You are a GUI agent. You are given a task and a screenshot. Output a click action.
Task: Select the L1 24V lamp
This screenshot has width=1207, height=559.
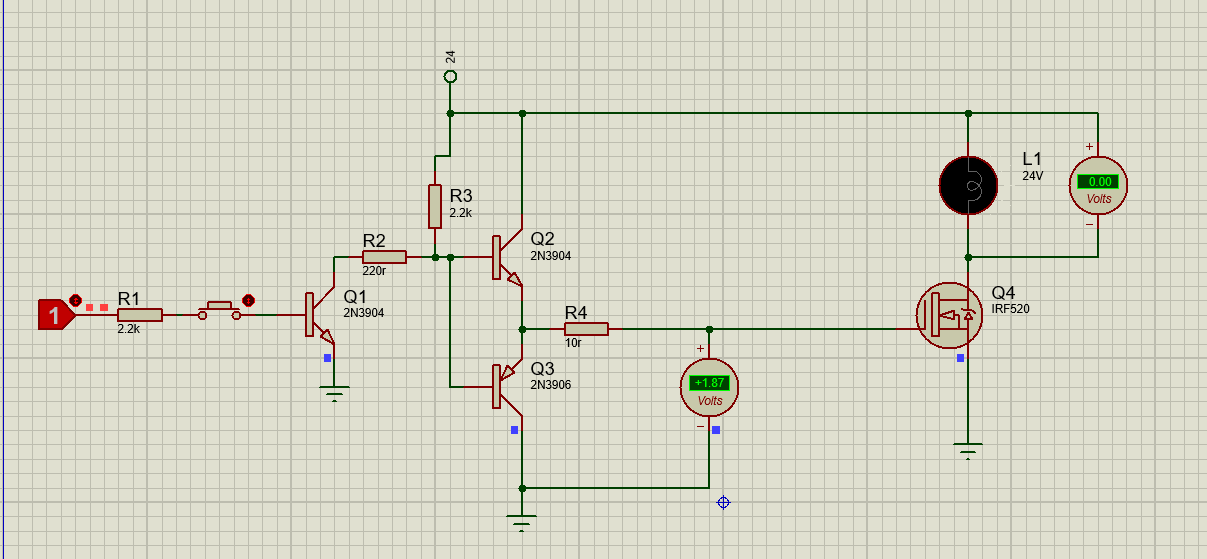point(968,185)
